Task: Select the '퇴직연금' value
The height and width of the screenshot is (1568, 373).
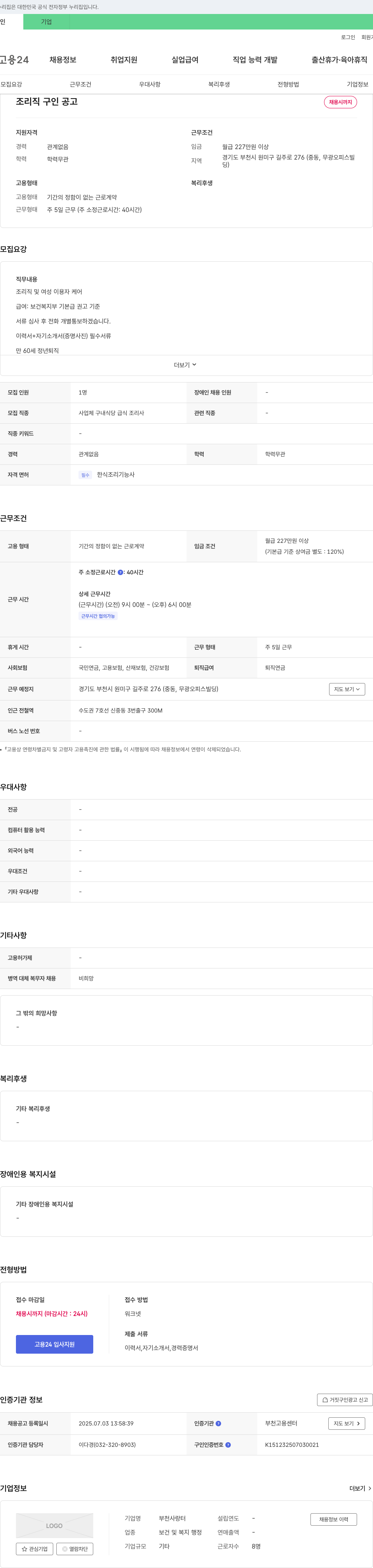Action: click(275, 668)
